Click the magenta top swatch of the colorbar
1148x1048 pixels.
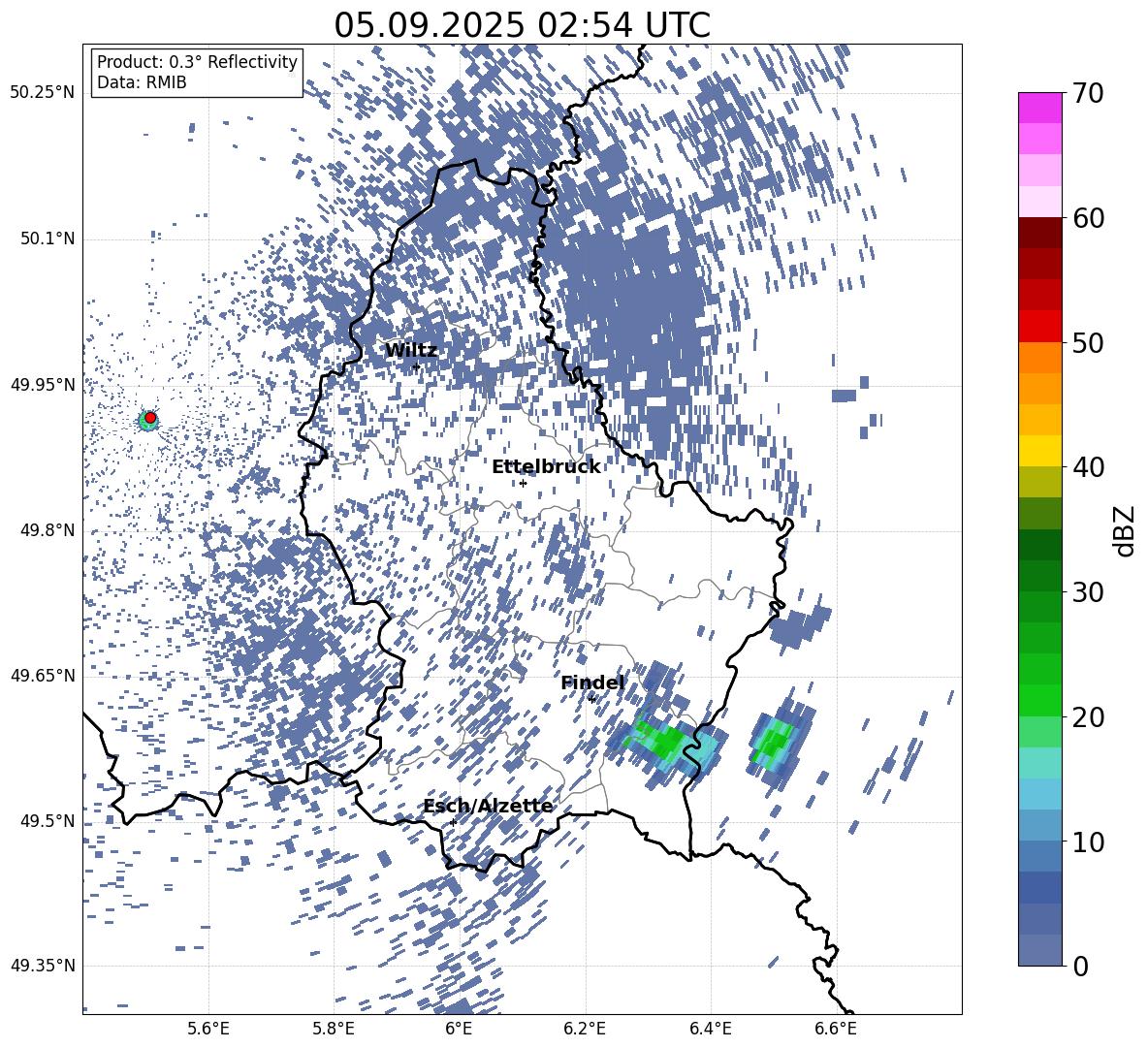click(1039, 109)
